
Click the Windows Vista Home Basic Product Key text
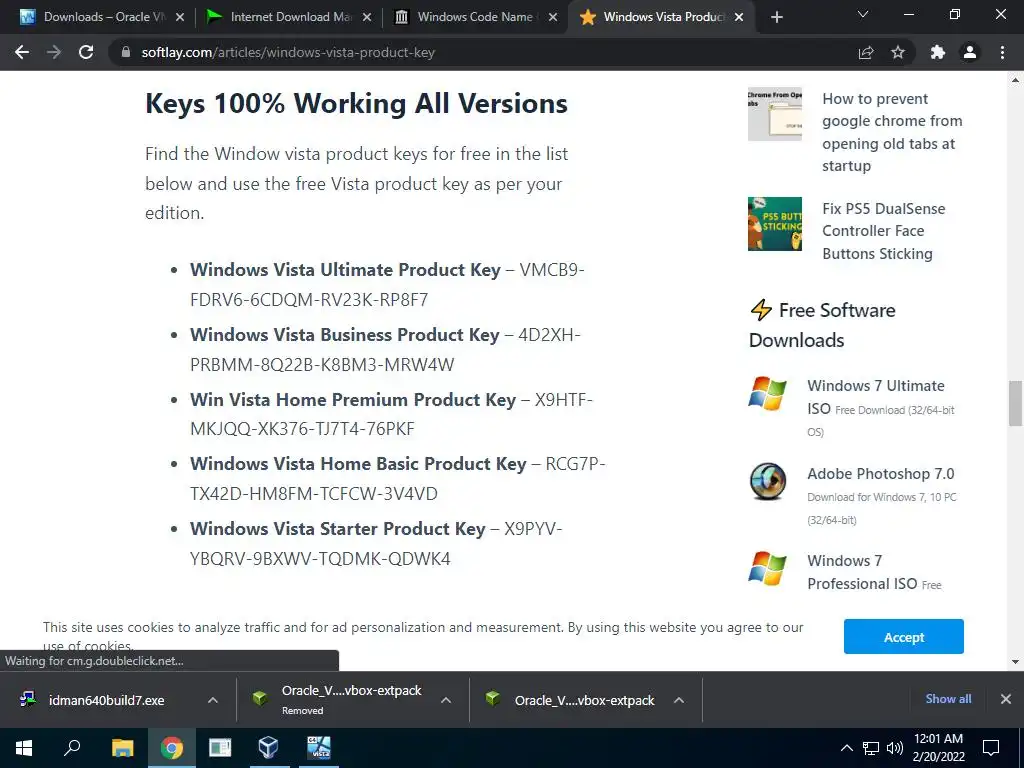[358, 464]
